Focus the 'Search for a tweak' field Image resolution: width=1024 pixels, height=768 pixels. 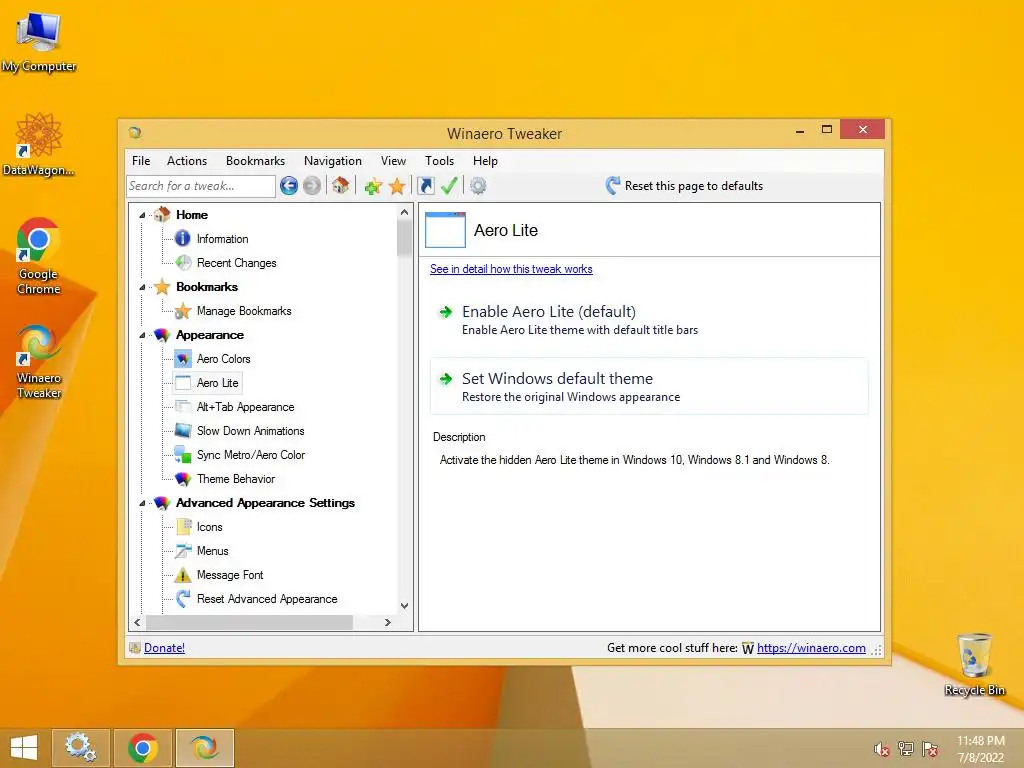(x=201, y=186)
